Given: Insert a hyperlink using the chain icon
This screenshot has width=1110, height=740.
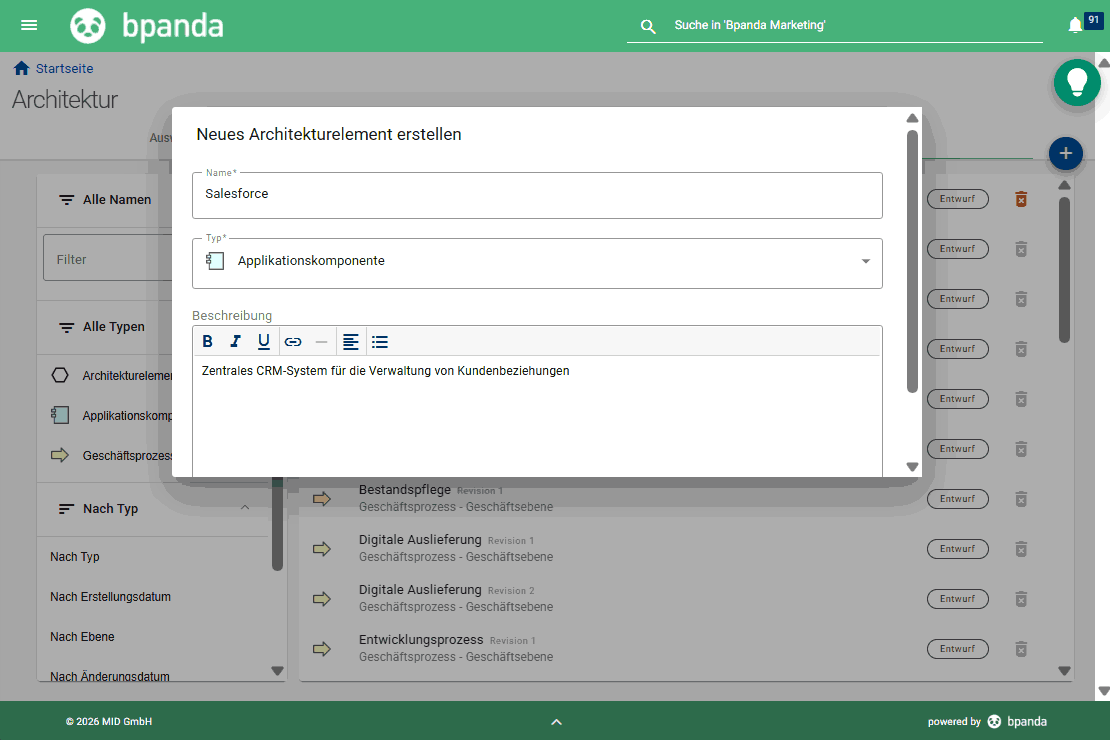Looking at the screenshot, I should point(293,341).
